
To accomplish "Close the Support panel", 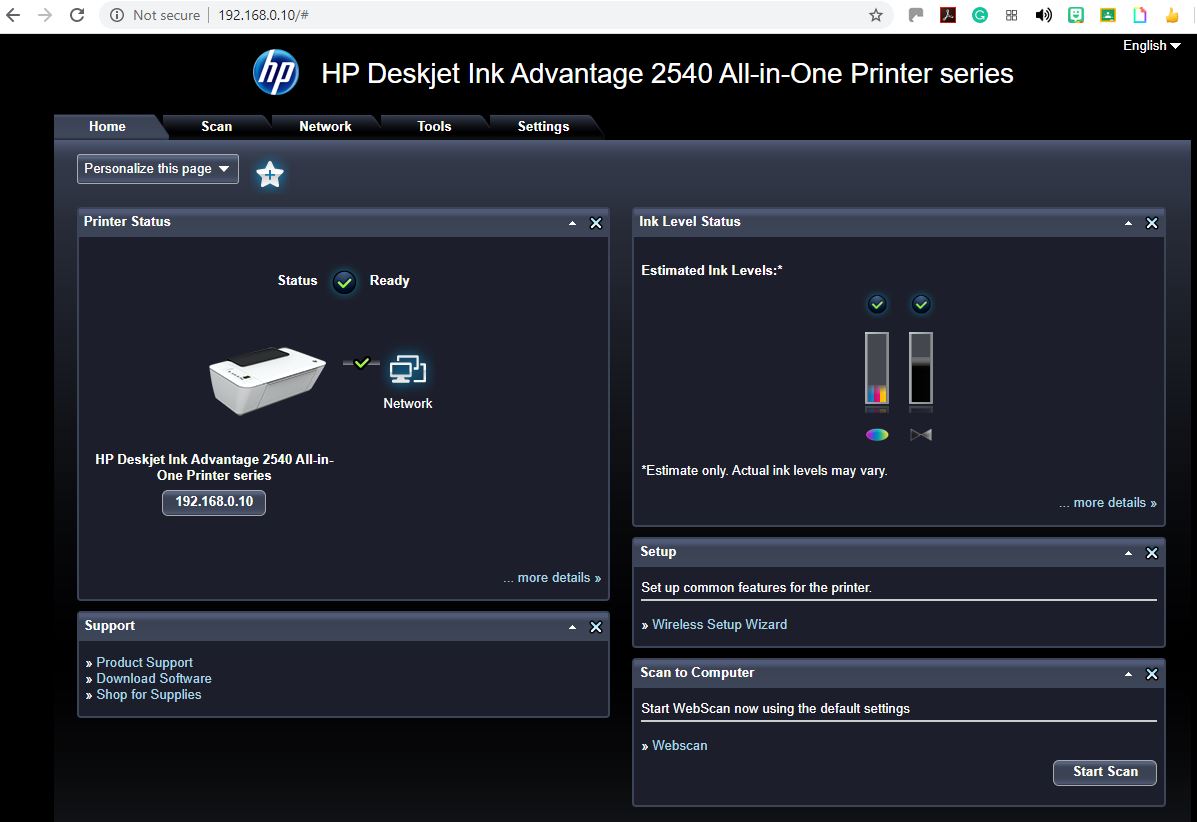I will (596, 627).
